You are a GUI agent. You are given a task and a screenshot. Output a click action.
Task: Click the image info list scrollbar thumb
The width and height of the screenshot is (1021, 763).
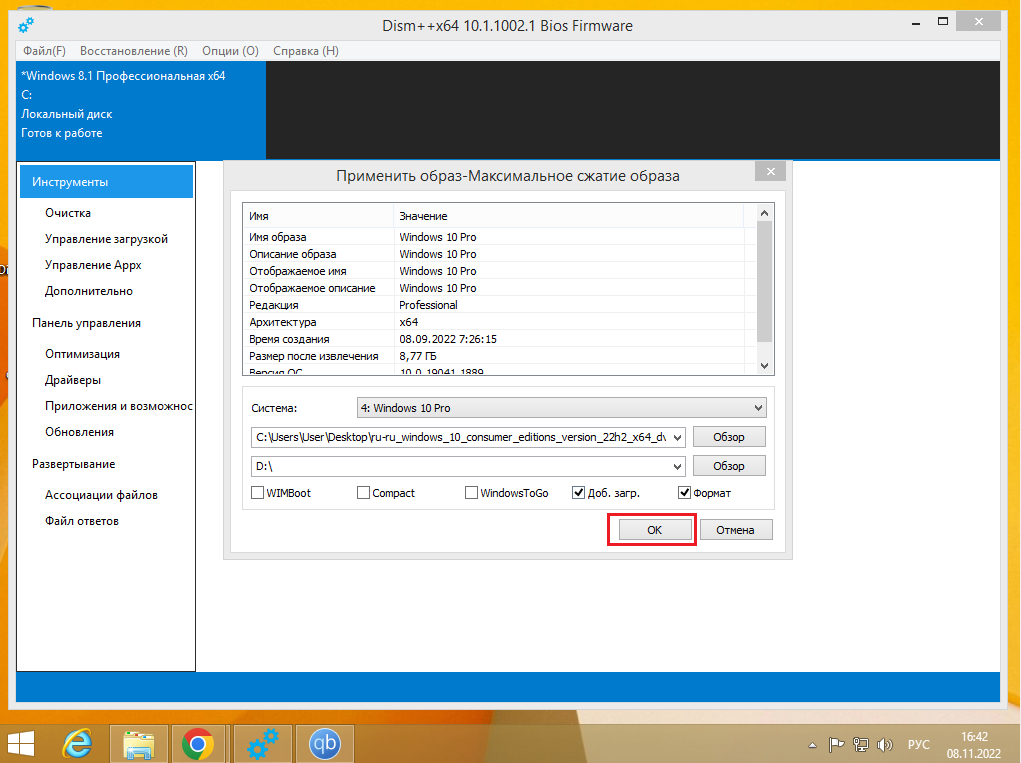point(764,281)
